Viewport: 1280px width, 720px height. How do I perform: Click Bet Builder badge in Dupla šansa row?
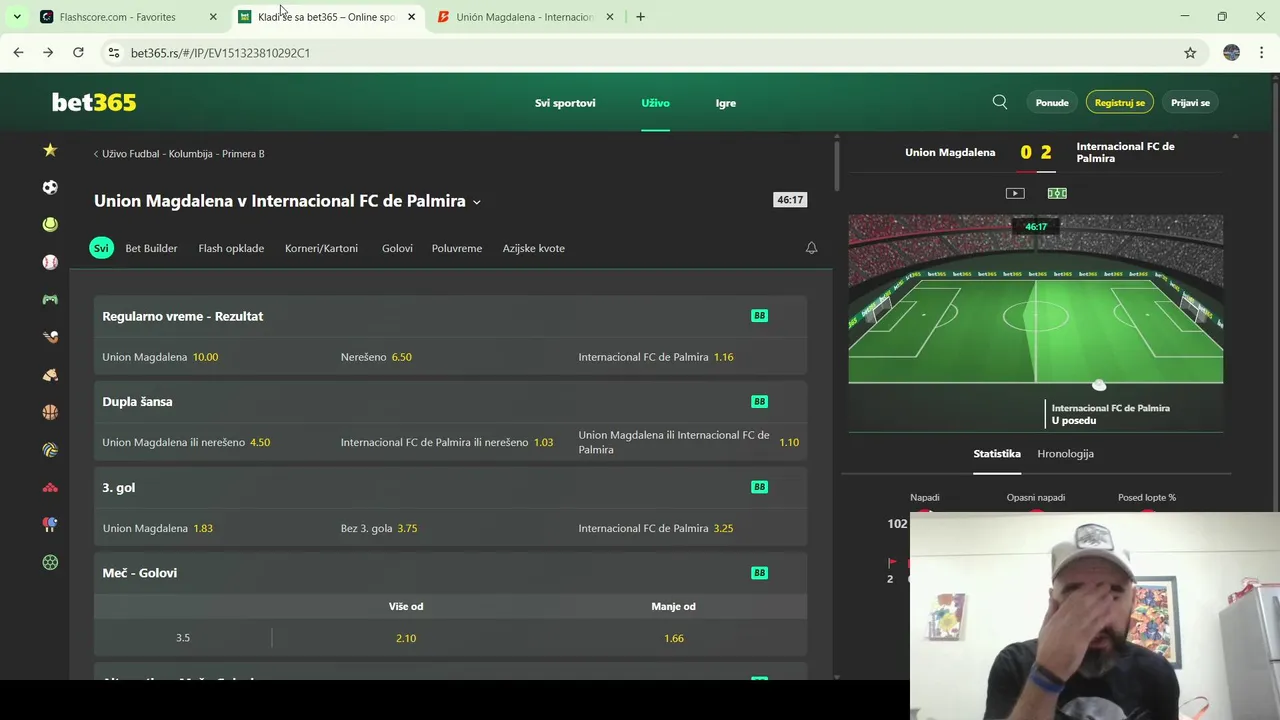pos(759,402)
